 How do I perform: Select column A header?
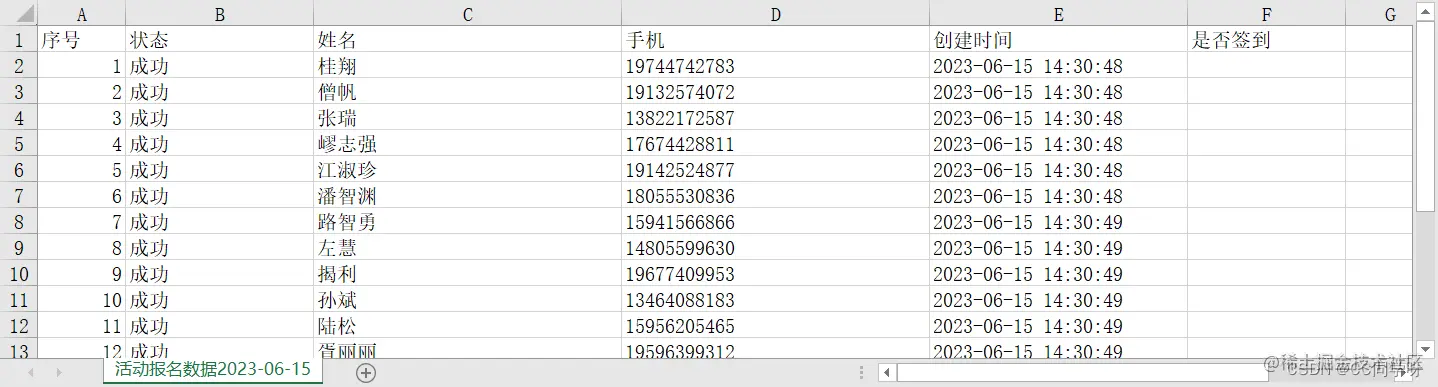coord(82,14)
